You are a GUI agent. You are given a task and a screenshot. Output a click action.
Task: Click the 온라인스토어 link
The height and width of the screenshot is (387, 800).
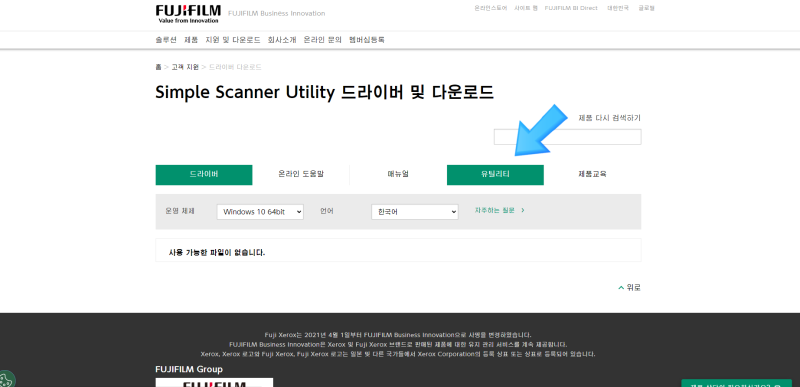[490, 8]
